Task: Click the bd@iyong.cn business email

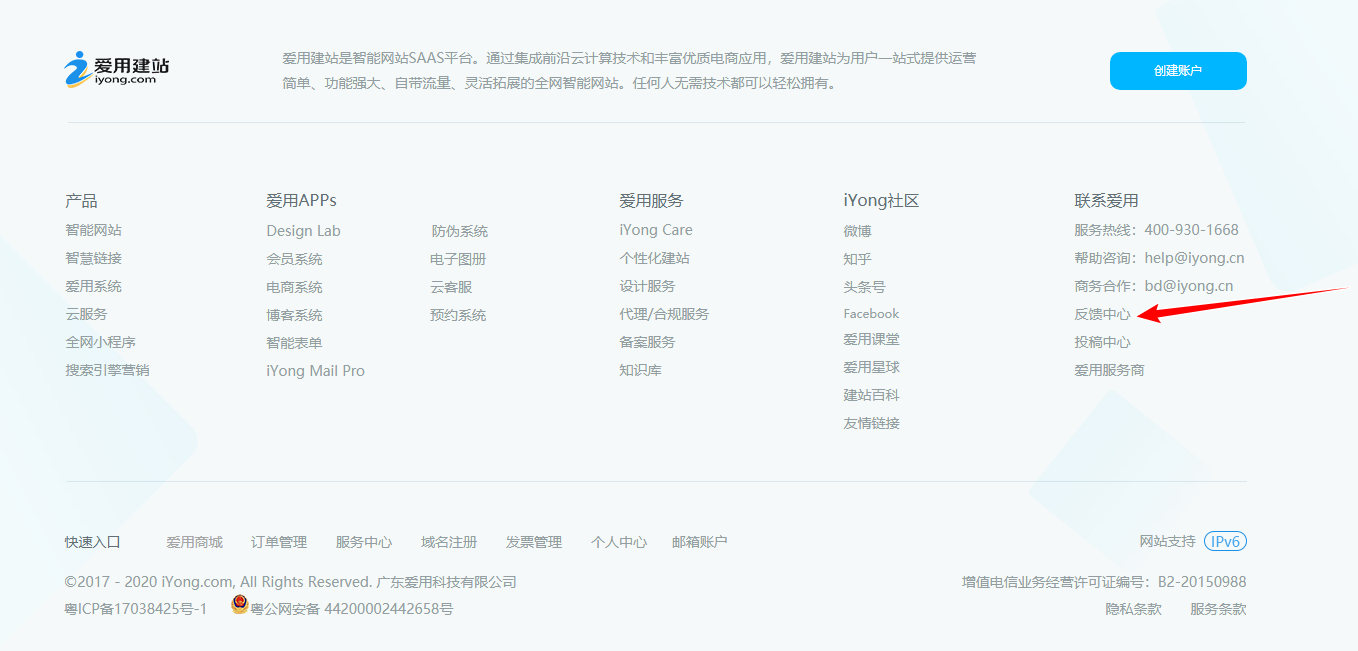Action: 1189,286
